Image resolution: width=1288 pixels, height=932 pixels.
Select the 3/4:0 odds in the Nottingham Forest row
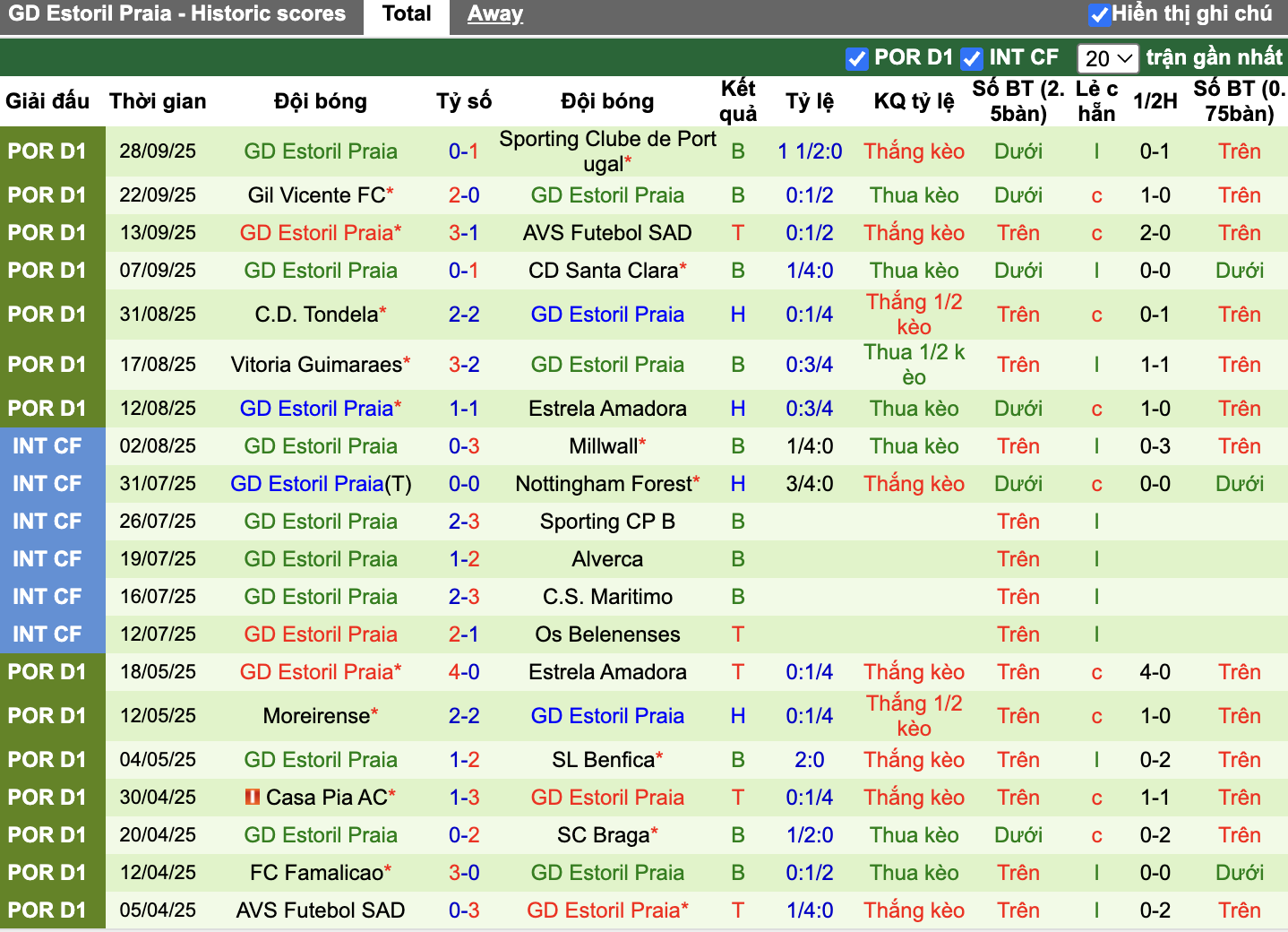pyautogui.click(x=810, y=484)
